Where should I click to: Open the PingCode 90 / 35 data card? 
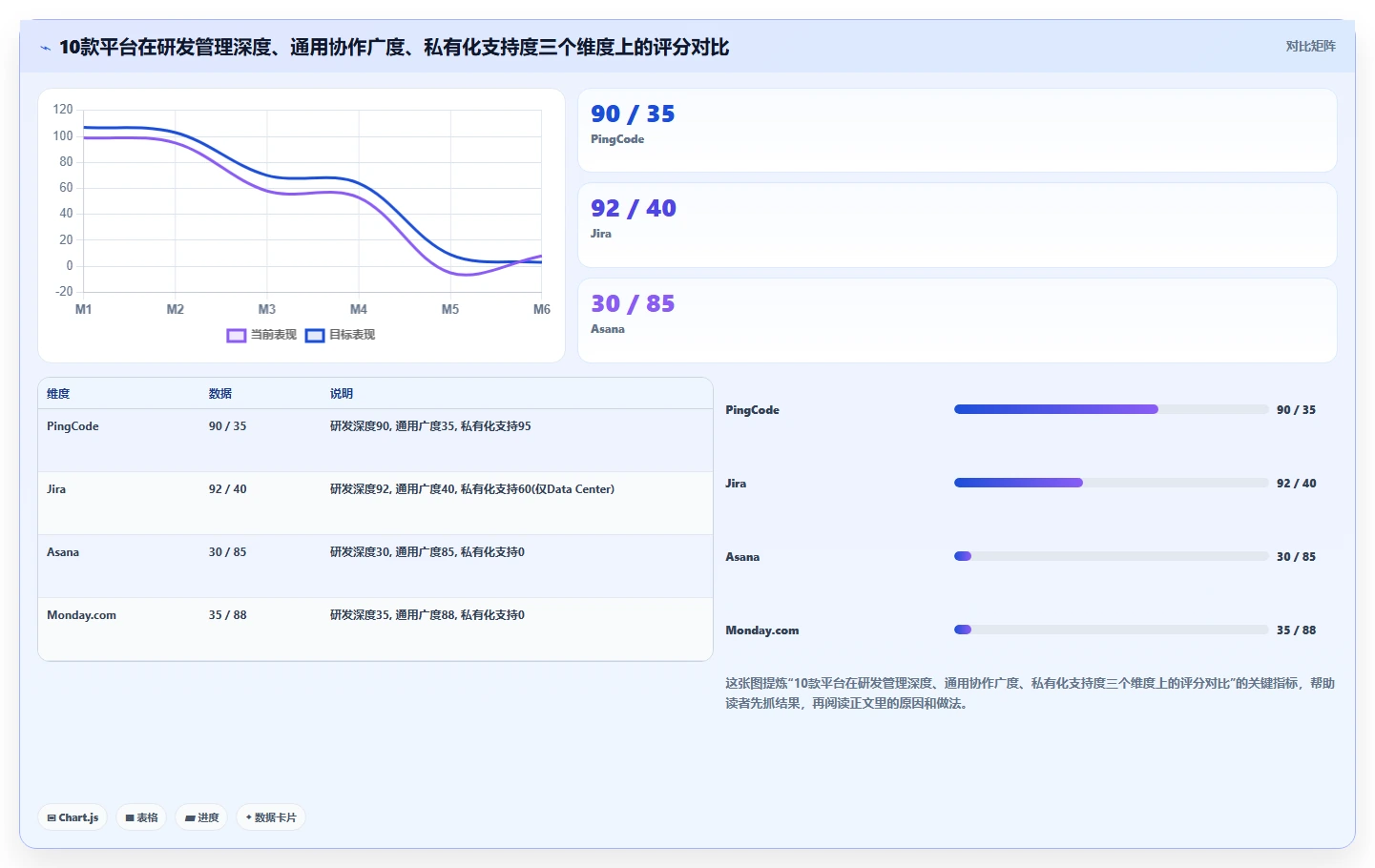coord(957,131)
